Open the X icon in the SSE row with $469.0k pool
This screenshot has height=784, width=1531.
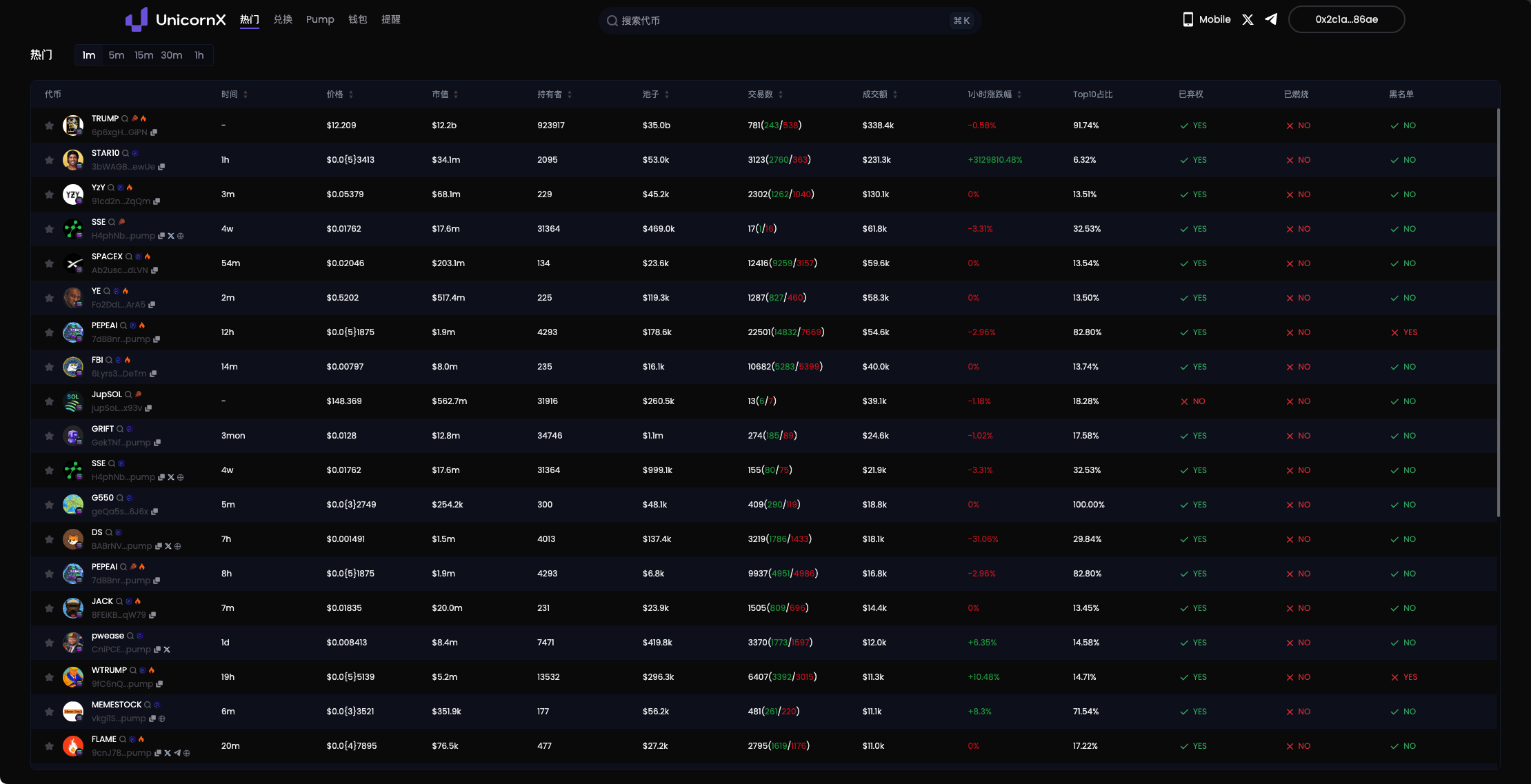[x=171, y=236]
